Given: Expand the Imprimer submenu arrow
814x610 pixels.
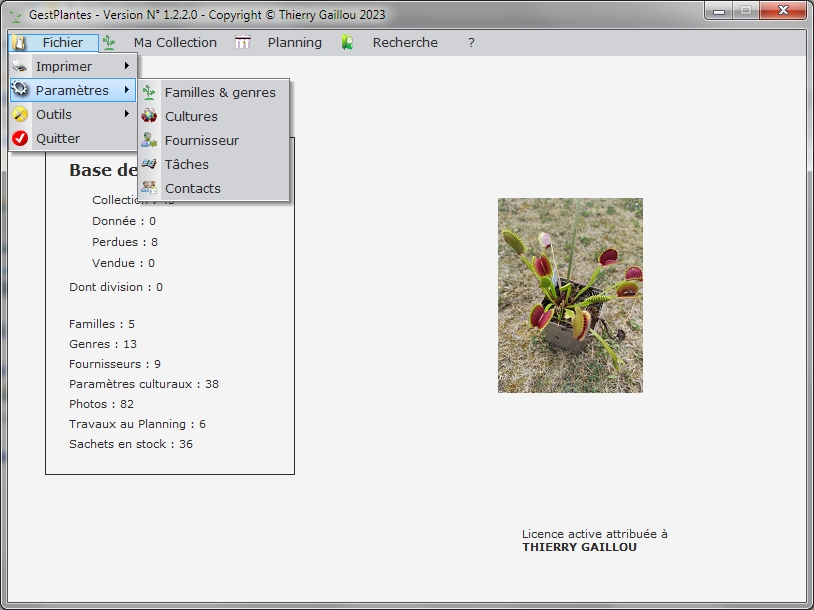Looking at the screenshot, I should tap(126, 65).
